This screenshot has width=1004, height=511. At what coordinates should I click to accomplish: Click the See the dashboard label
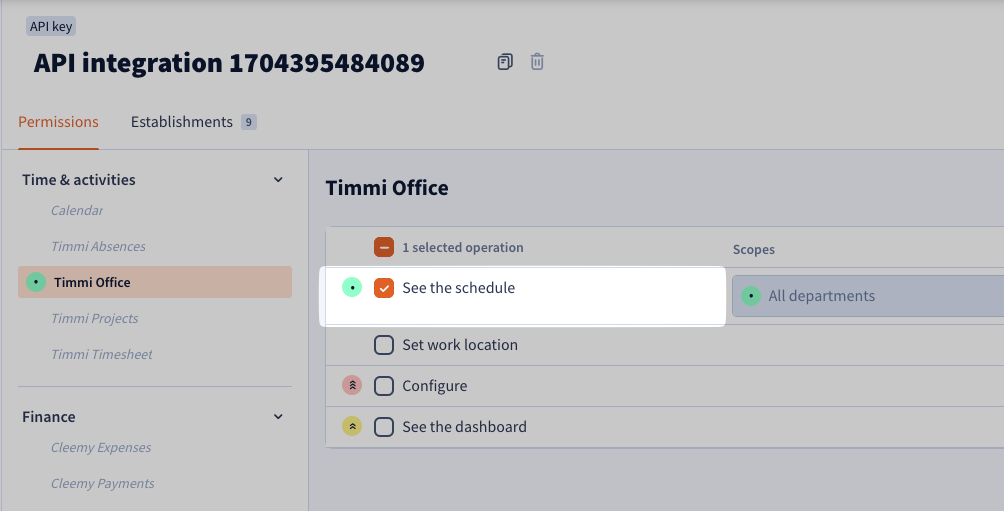point(464,426)
